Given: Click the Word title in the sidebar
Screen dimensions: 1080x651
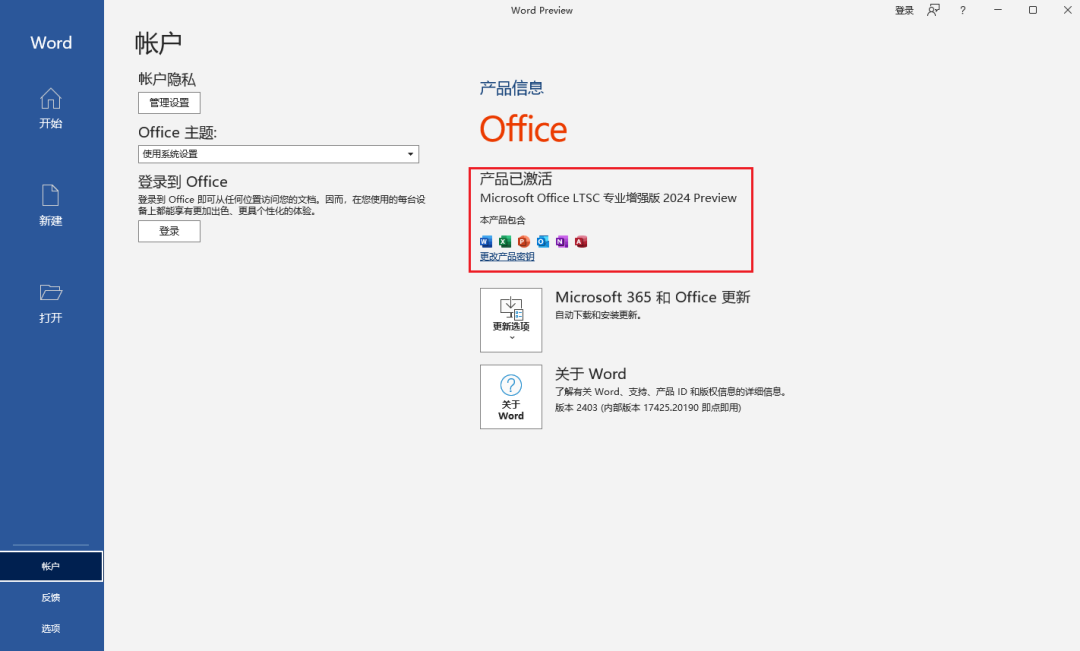Looking at the screenshot, I should [x=51, y=43].
